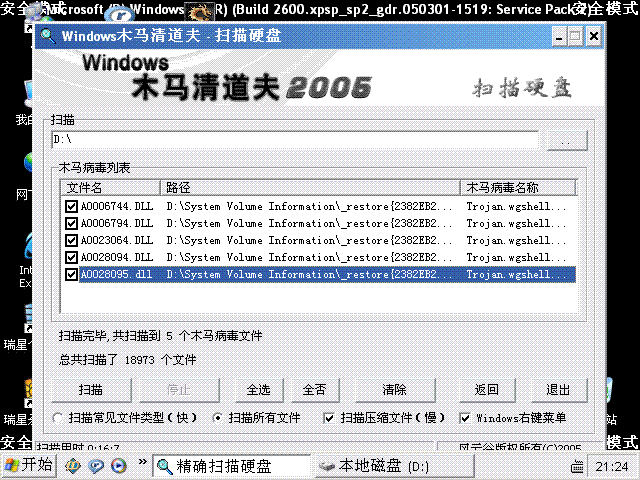Click the 全否 deselect-all button

pos(315,390)
